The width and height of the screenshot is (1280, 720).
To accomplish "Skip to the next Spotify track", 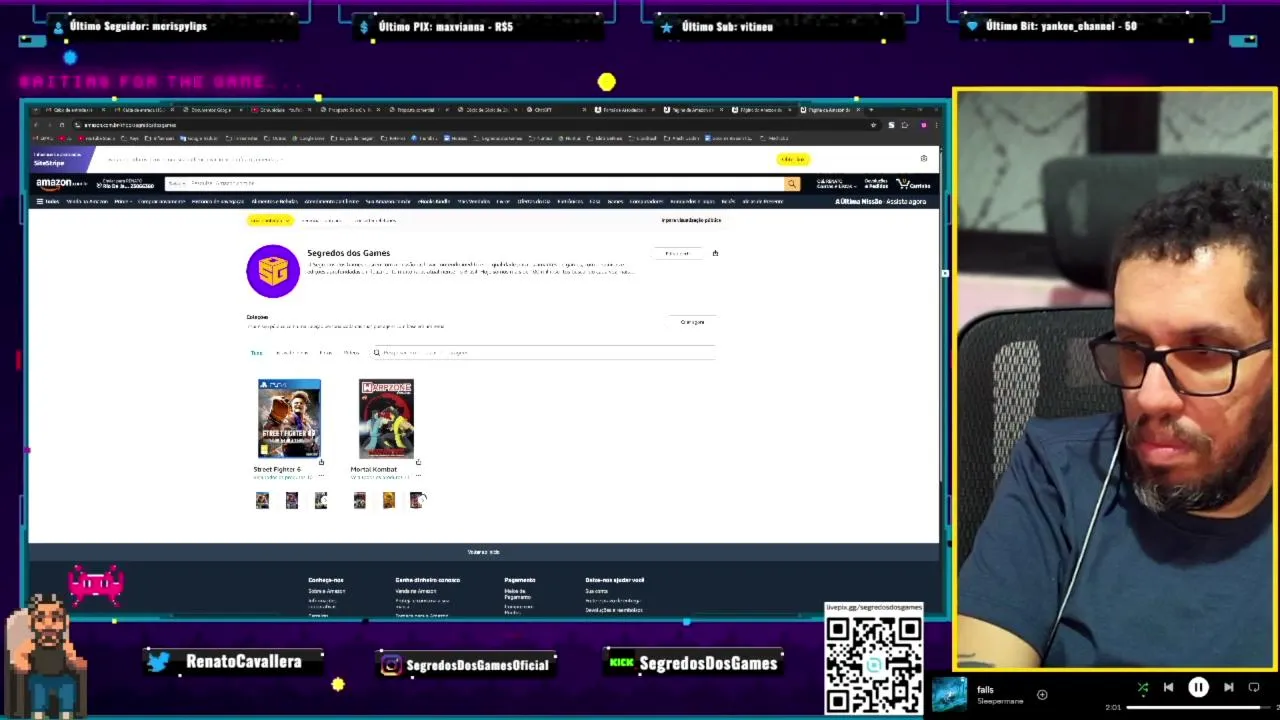I will pyautogui.click(x=1228, y=688).
